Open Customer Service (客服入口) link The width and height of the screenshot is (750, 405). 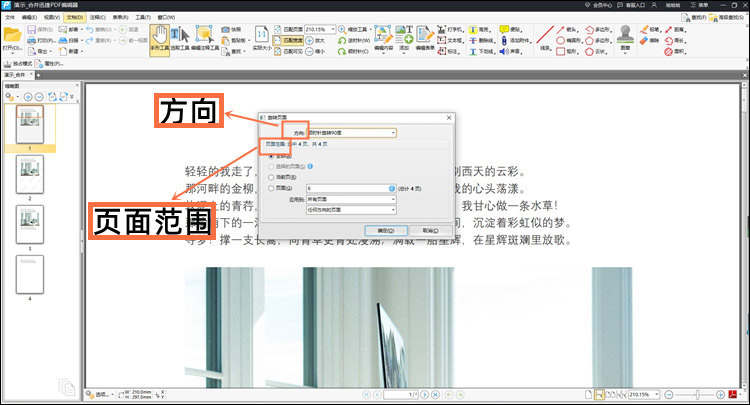click(631, 5)
